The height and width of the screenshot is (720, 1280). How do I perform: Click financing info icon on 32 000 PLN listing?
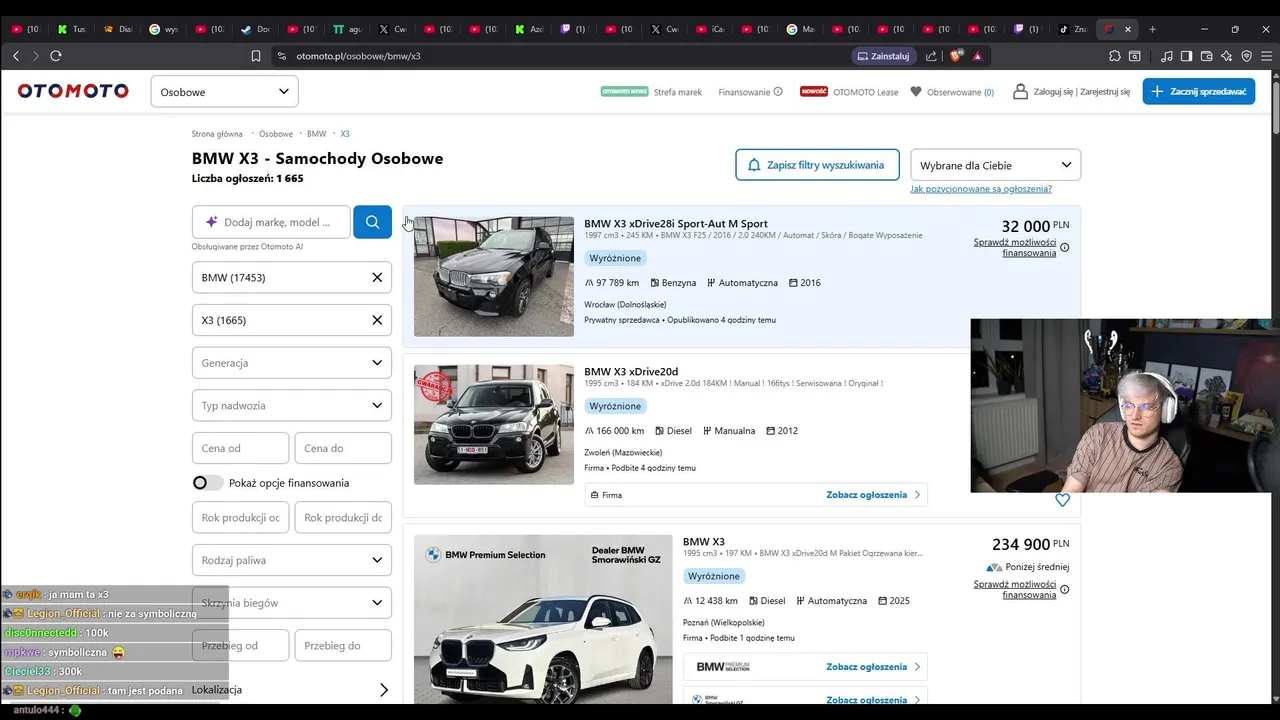pyautogui.click(x=1064, y=247)
